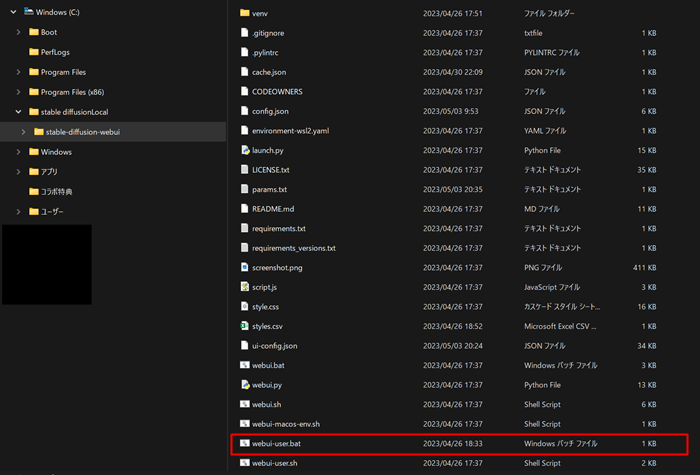Screen dimensions: 700x475
Task: Click the venv folder icon
Action: click(x=244, y=13)
